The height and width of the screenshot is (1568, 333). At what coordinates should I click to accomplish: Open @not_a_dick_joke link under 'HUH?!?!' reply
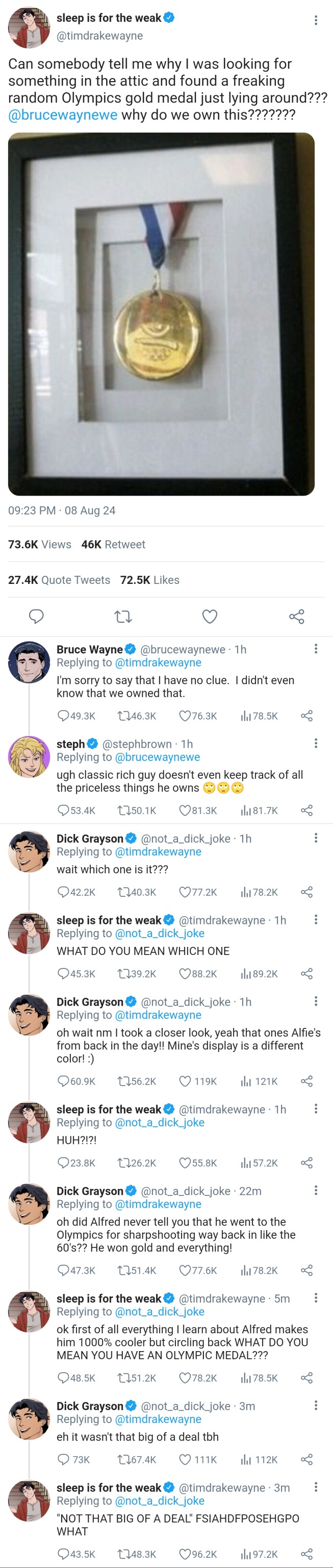(159, 1122)
